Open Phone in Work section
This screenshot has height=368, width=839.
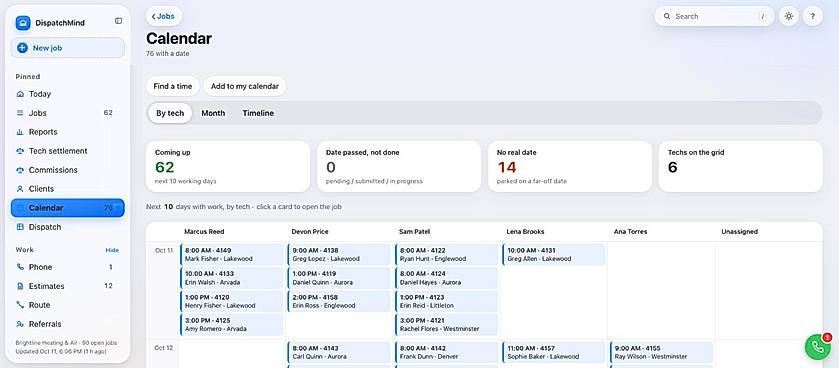(67, 267)
